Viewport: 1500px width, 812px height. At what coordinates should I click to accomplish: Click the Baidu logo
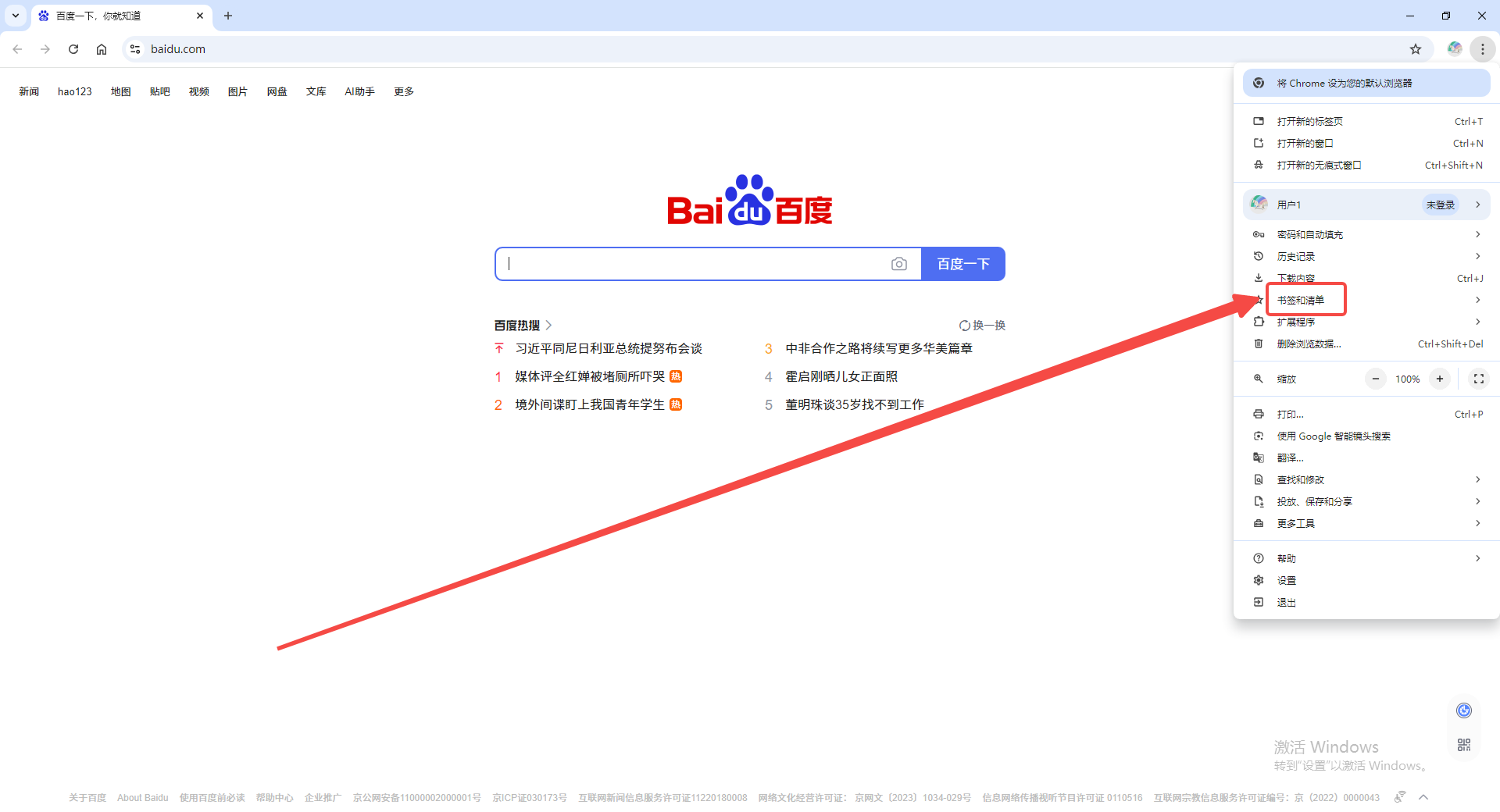(750, 200)
